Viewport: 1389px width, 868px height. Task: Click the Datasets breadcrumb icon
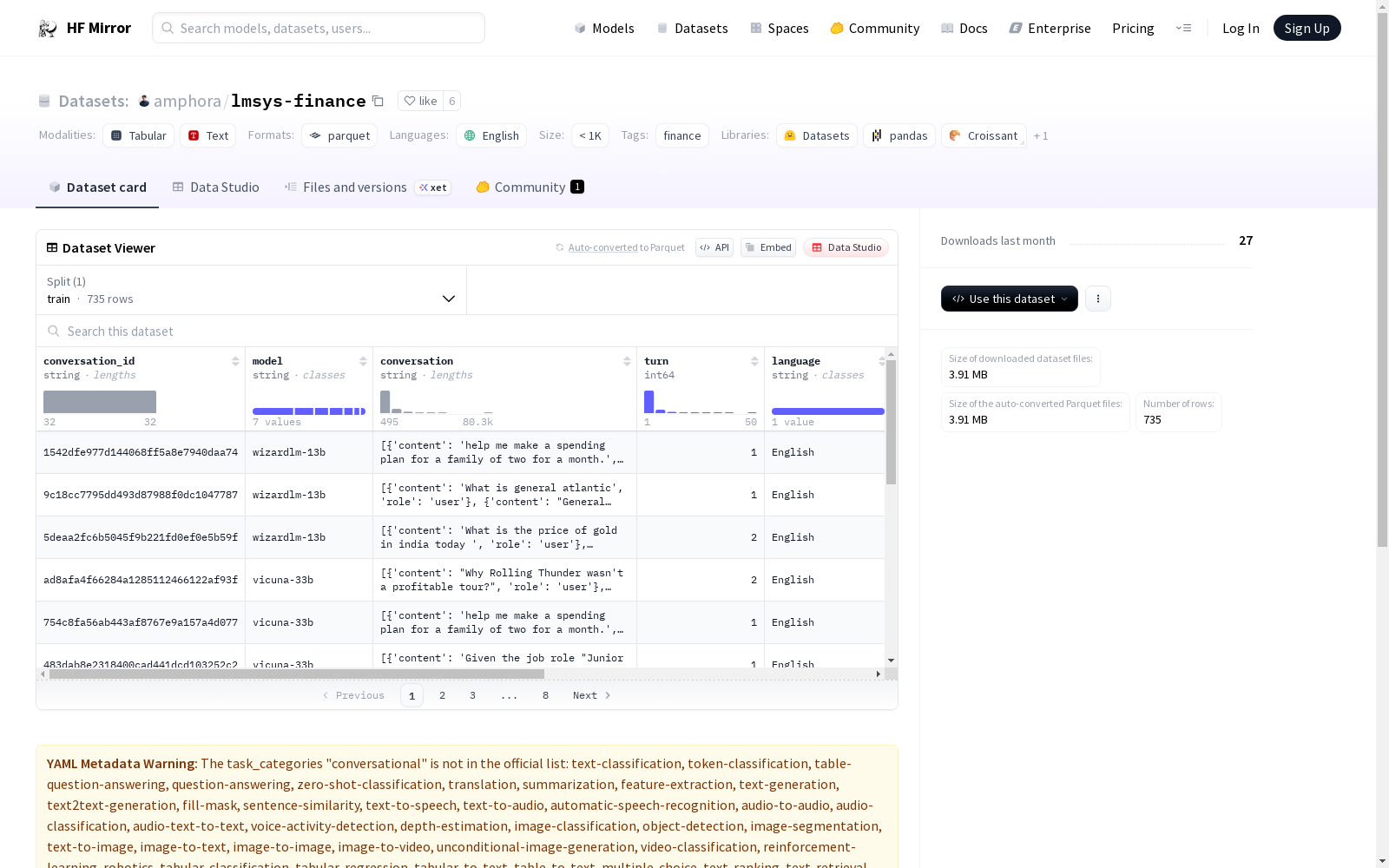(x=44, y=101)
